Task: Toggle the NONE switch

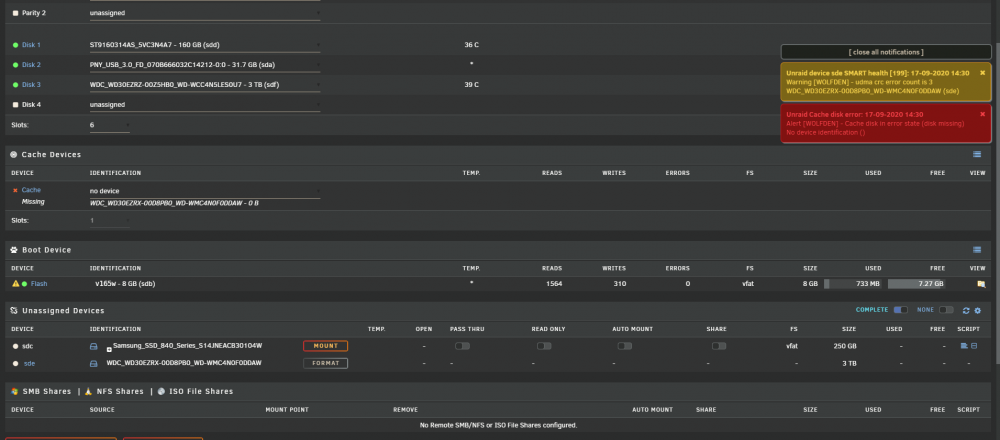Action: (946, 310)
